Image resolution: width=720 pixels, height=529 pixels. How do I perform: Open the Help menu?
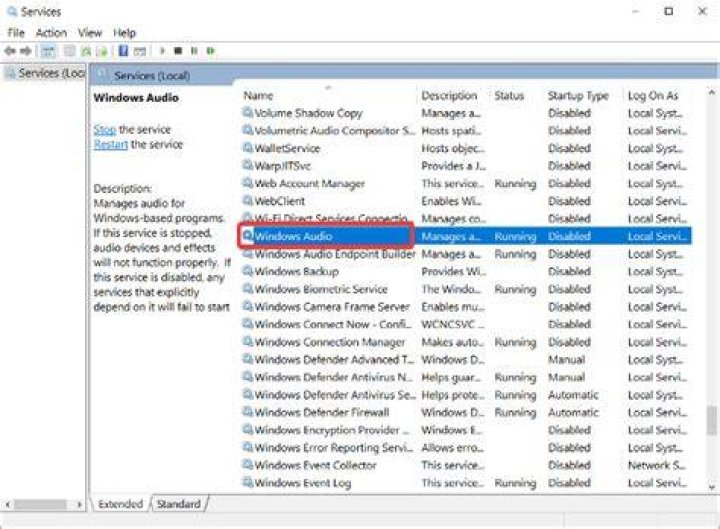124,33
